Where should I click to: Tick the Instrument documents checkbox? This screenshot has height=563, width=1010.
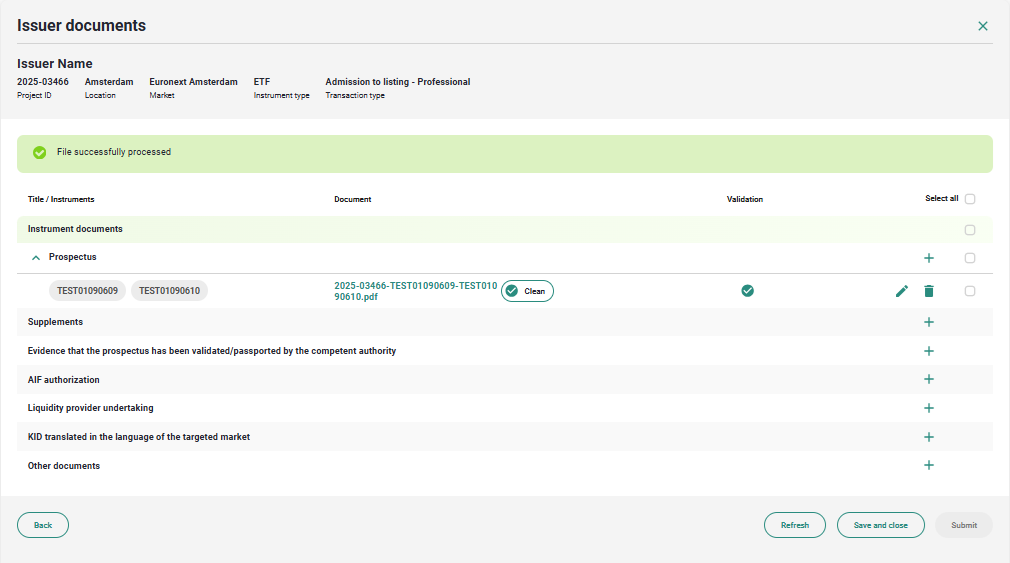pyautogui.click(x=970, y=230)
